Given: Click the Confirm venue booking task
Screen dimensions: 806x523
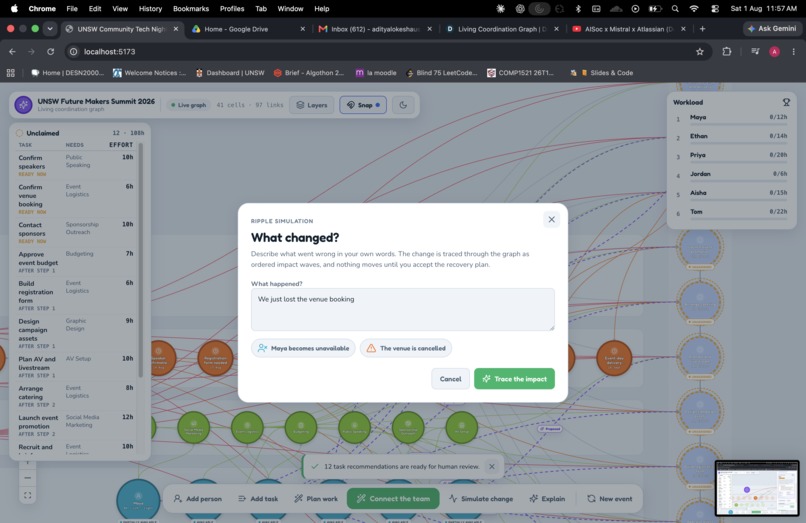Looking at the screenshot, I should (x=76, y=199).
